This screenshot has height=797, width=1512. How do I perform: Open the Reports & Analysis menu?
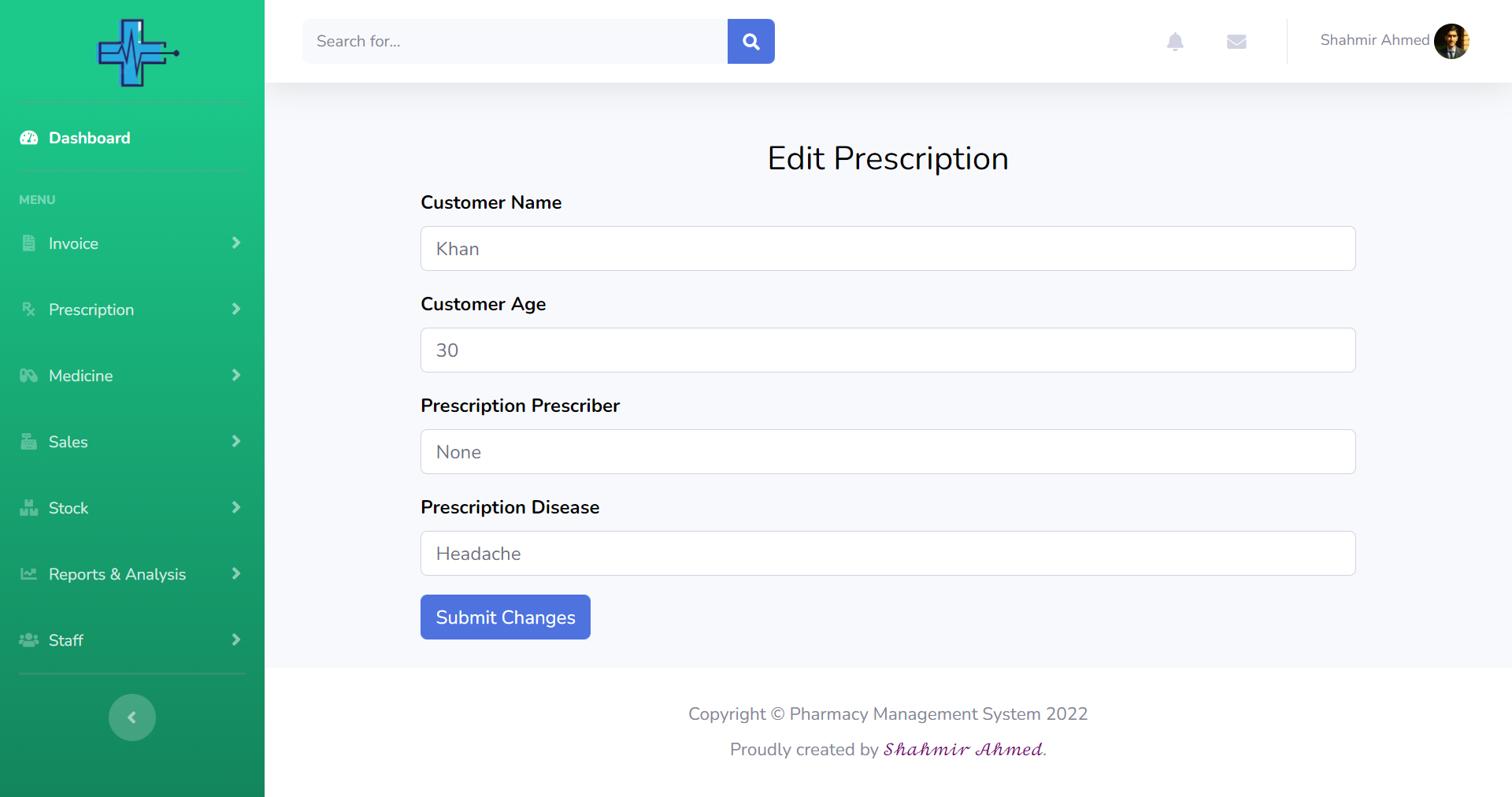click(117, 574)
